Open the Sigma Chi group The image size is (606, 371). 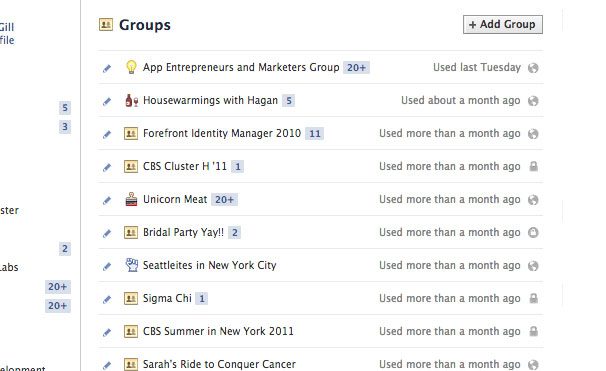pyautogui.click(x=167, y=298)
